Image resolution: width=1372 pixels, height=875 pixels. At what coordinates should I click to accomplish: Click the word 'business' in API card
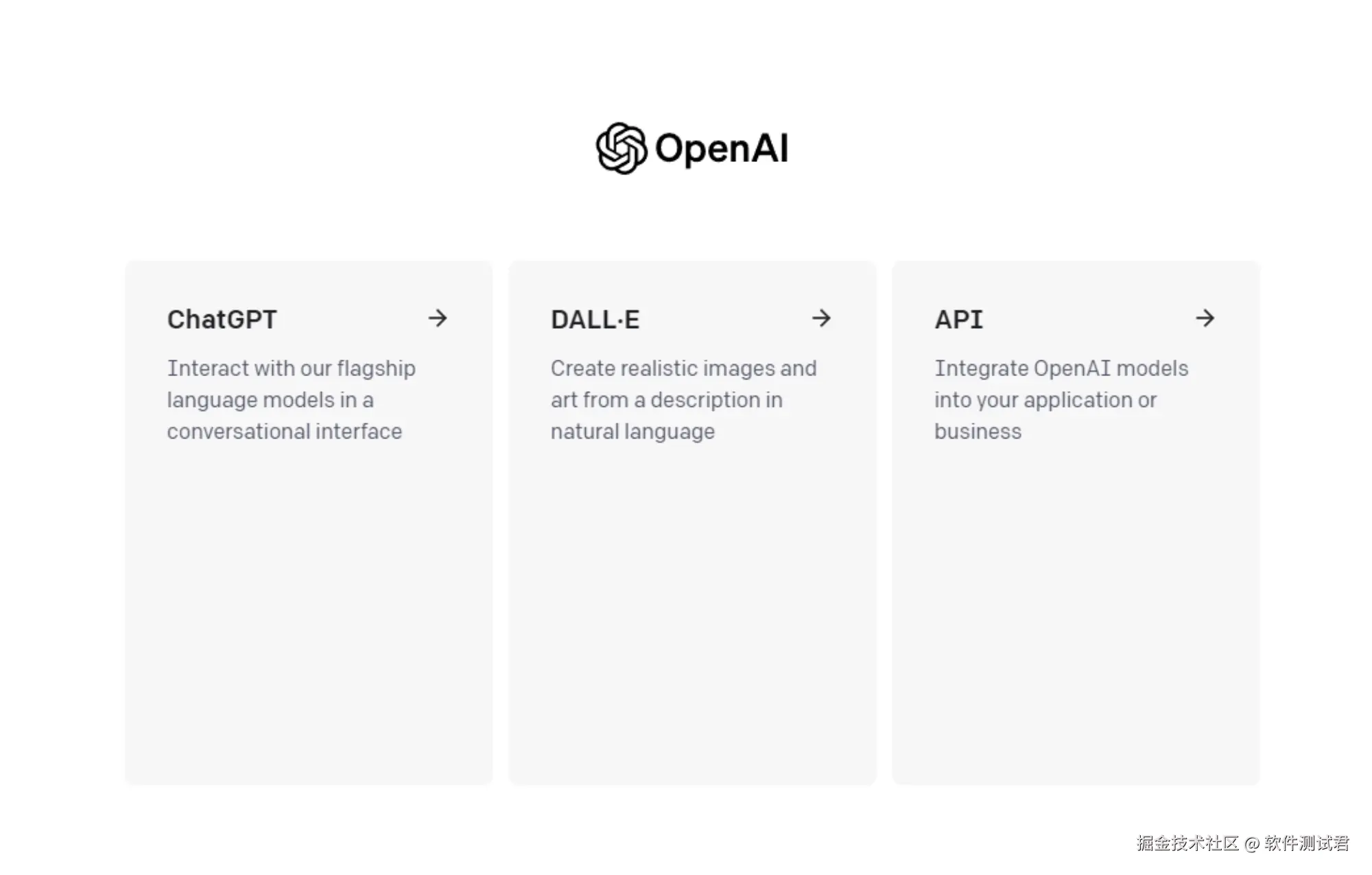[978, 432]
